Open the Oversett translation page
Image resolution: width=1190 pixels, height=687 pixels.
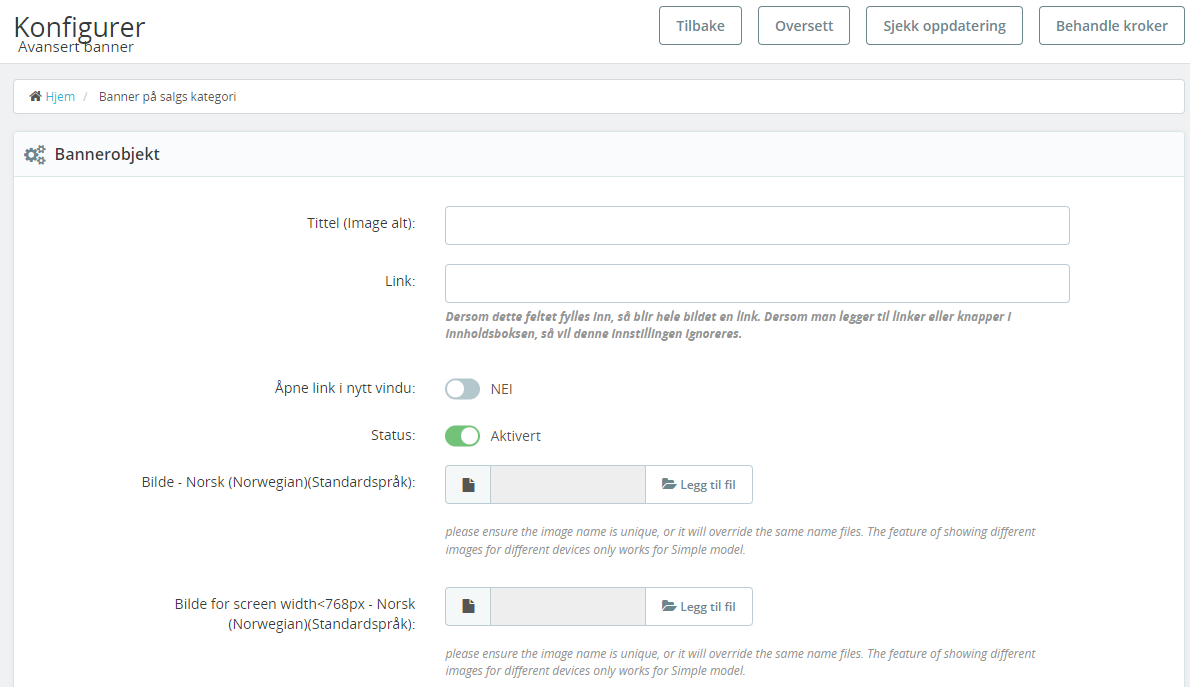pyautogui.click(x=804, y=26)
